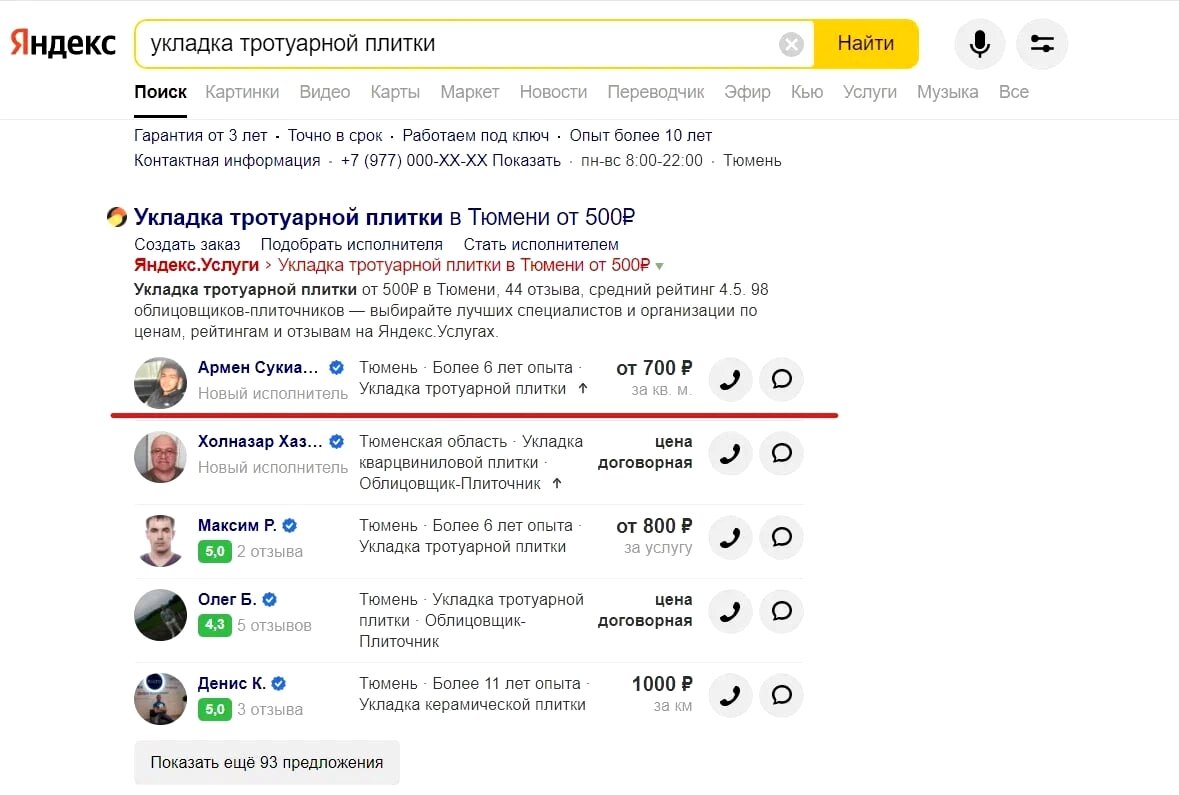
Task: Click the verified badge next to Олег Б.
Action: coord(270,599)
